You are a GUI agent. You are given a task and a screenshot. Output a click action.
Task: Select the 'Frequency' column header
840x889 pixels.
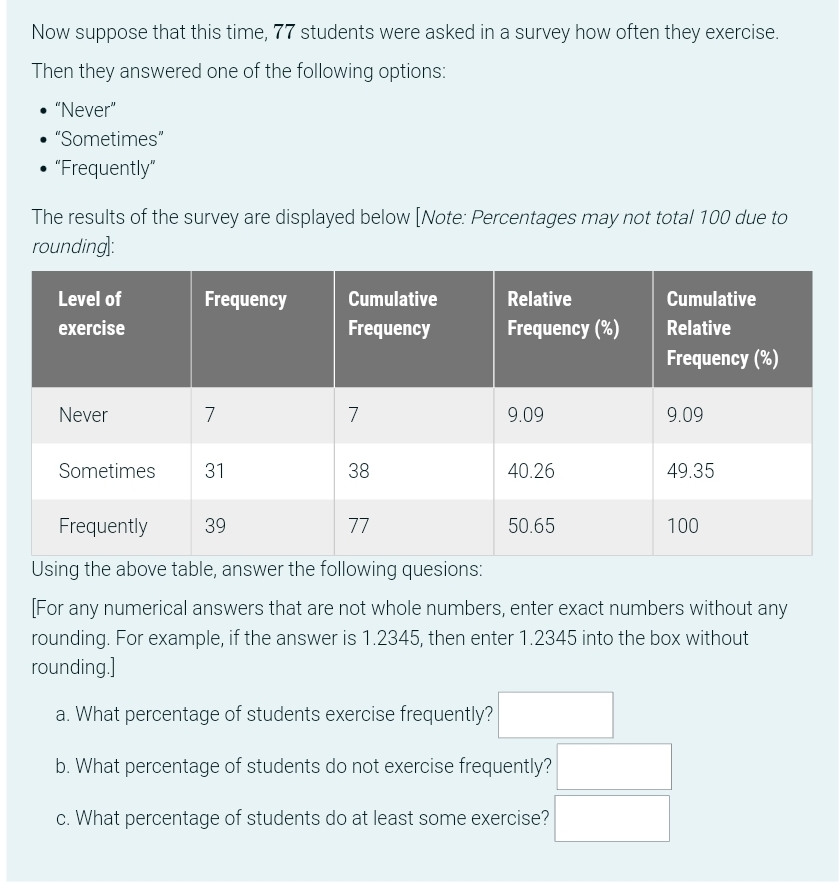pos(245,299)
